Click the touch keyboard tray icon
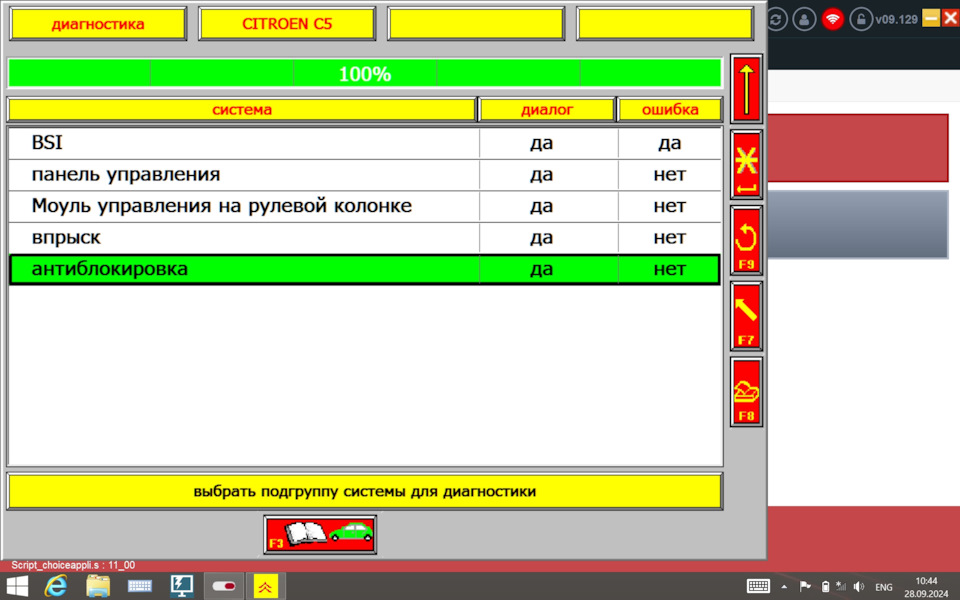Screen dimensions: 960x600 coord(759,587)
